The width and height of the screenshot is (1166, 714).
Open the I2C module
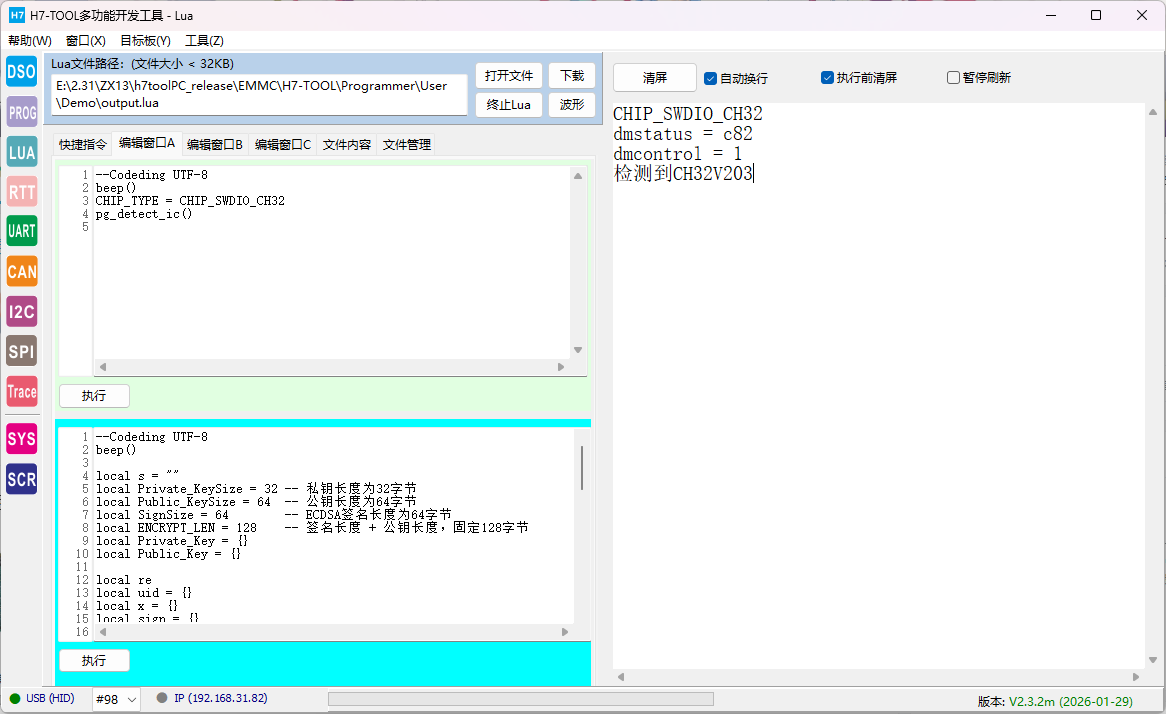(x=22, y=312)
